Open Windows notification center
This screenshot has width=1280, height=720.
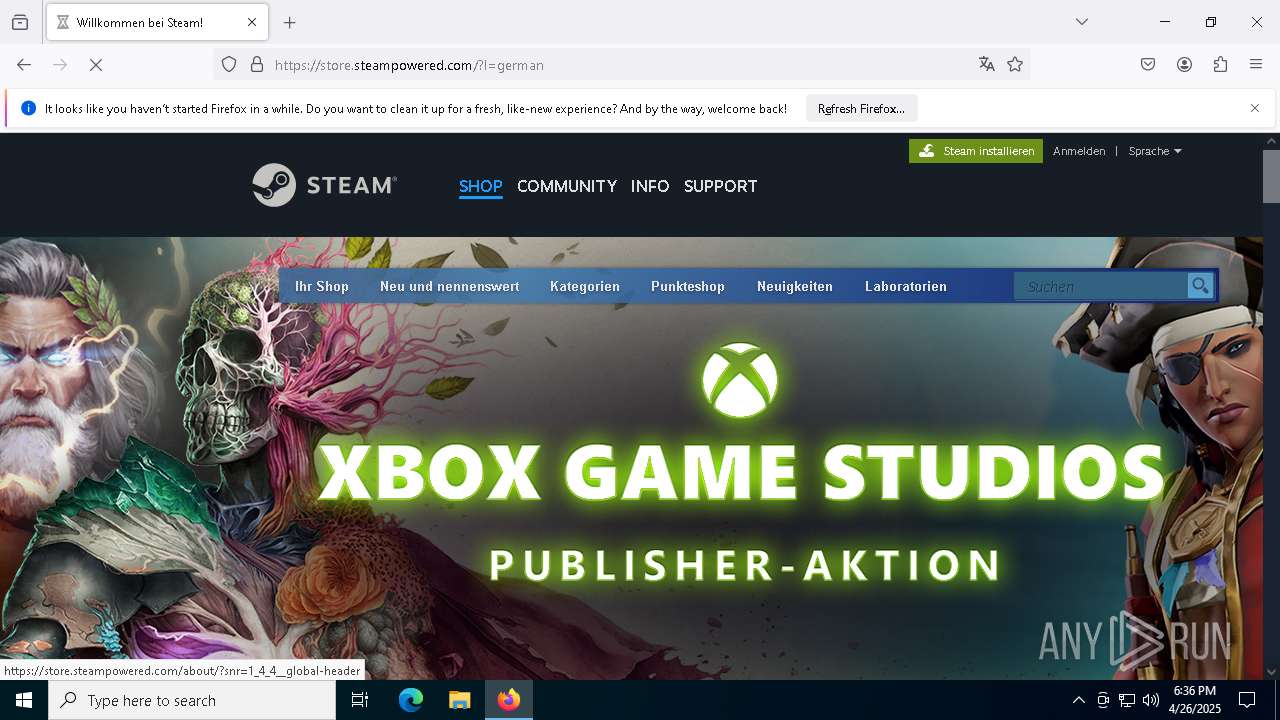[1247, 700]
